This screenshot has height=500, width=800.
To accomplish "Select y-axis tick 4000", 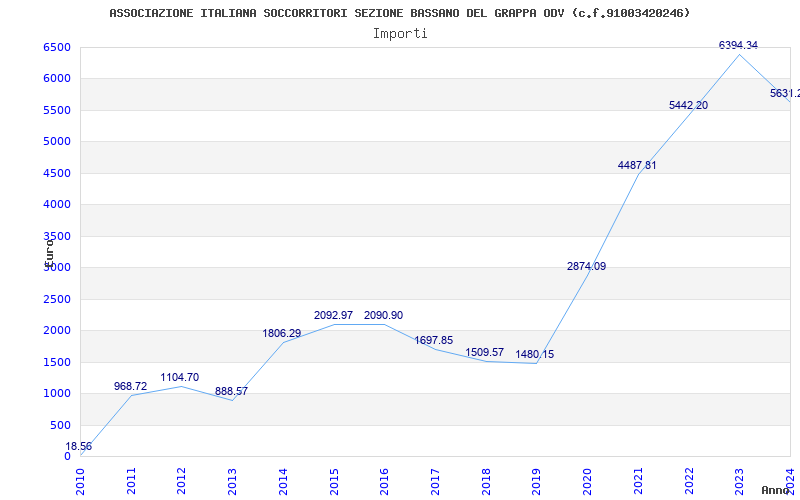I will pos(57,205).
